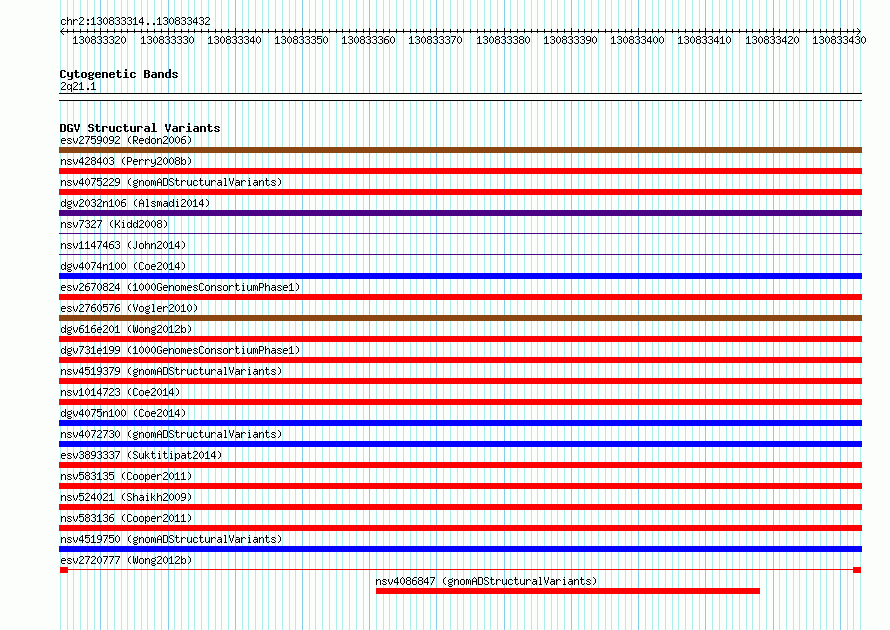Click the blue dgv4075n100 variant bar
This screenshot has height=630, width=890.
pos(460,423)
